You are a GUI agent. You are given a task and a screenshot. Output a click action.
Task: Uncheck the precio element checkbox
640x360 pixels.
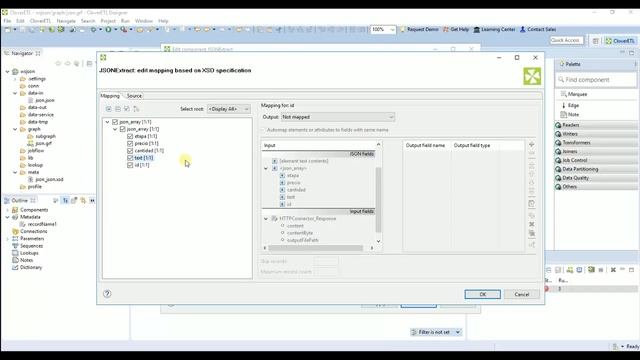(130, 144)
